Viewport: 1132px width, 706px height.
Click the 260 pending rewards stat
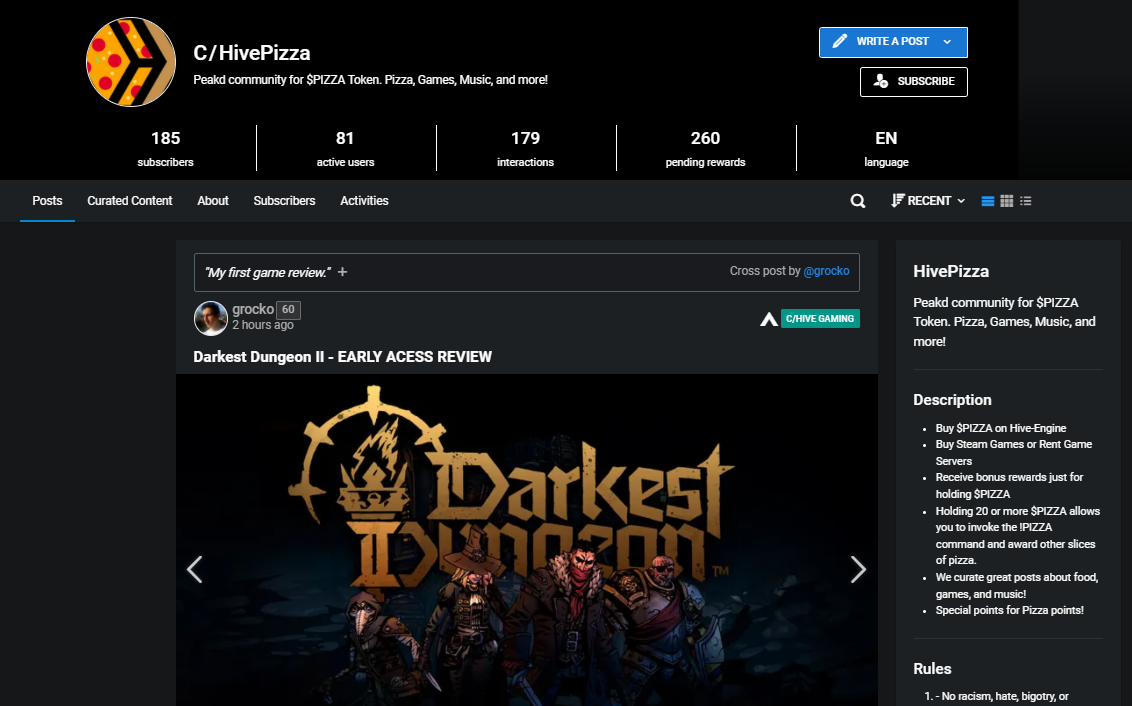(705, 148)
